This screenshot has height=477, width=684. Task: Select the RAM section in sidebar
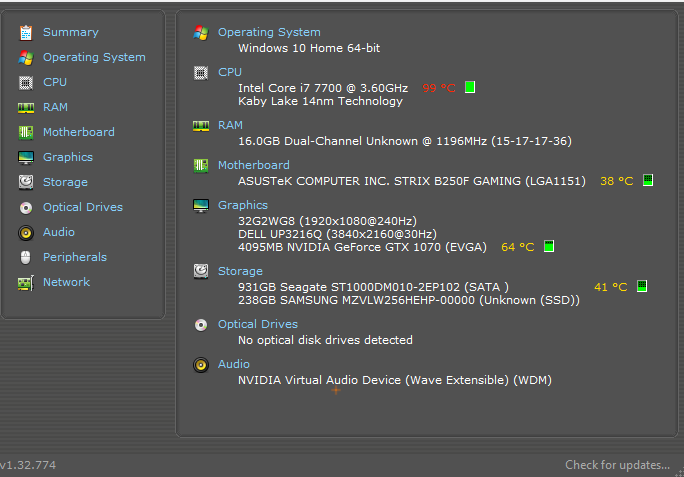pos(55,107)
